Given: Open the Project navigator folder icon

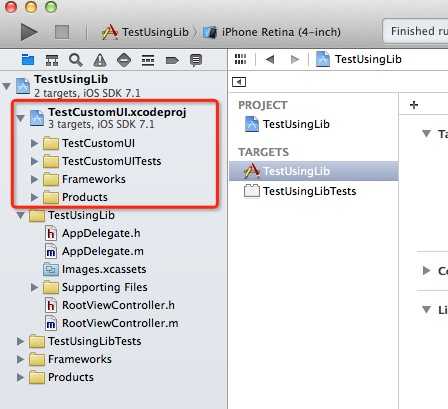Looking at the screenshot, I should pos(28,60).
